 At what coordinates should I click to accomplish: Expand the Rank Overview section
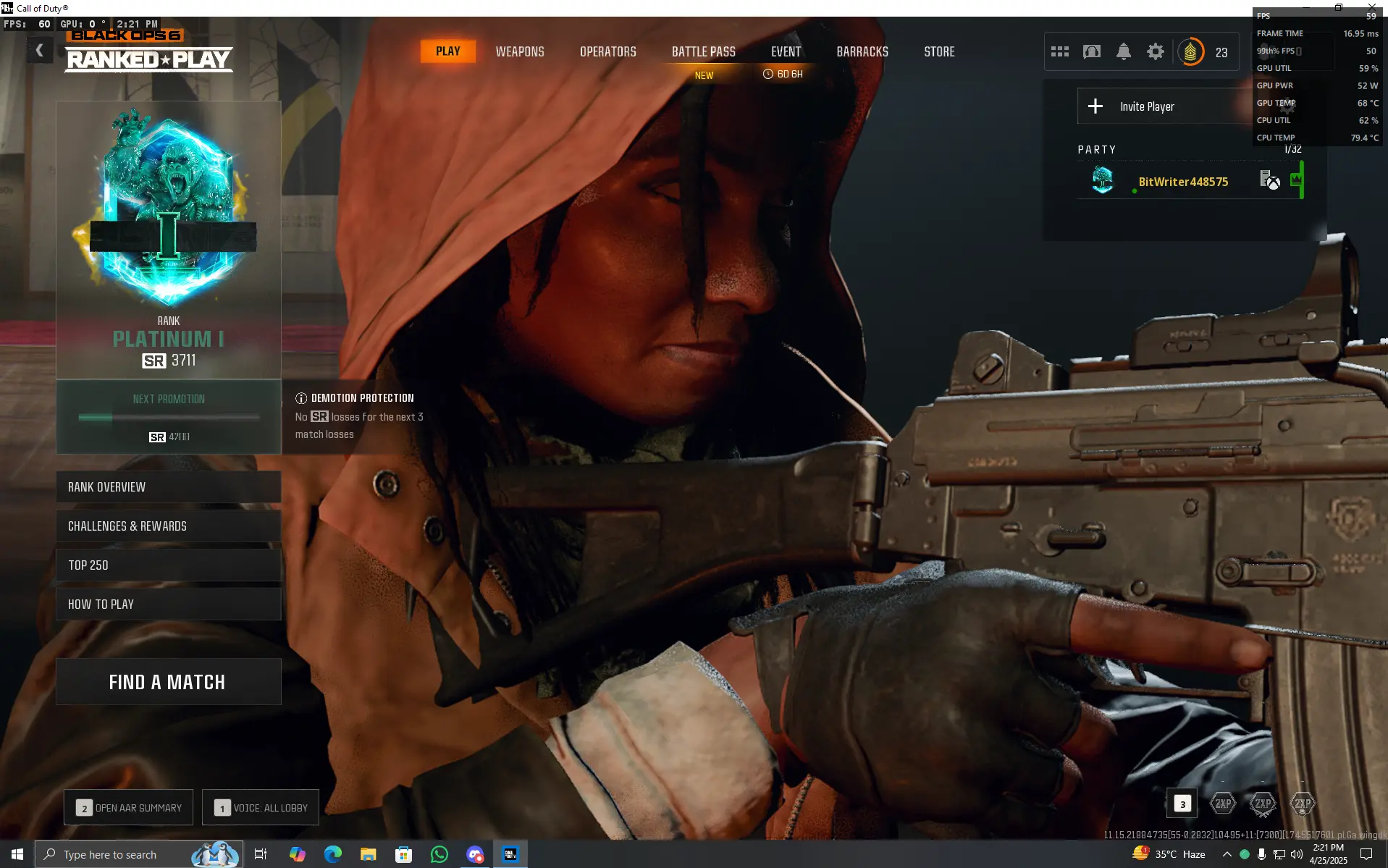[x=168, y=487]
